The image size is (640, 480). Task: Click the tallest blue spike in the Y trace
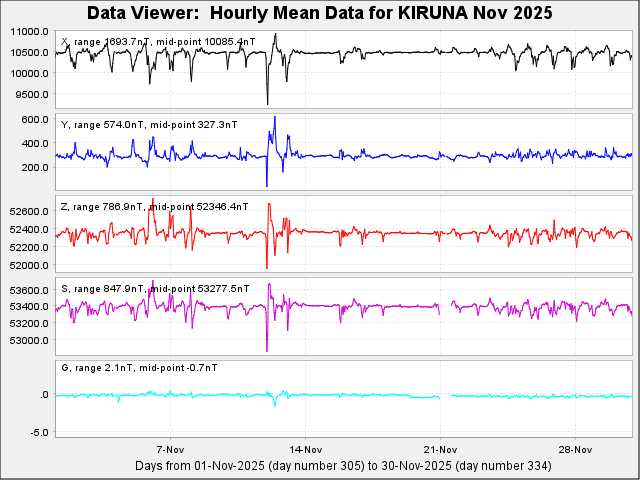(274, 118)
